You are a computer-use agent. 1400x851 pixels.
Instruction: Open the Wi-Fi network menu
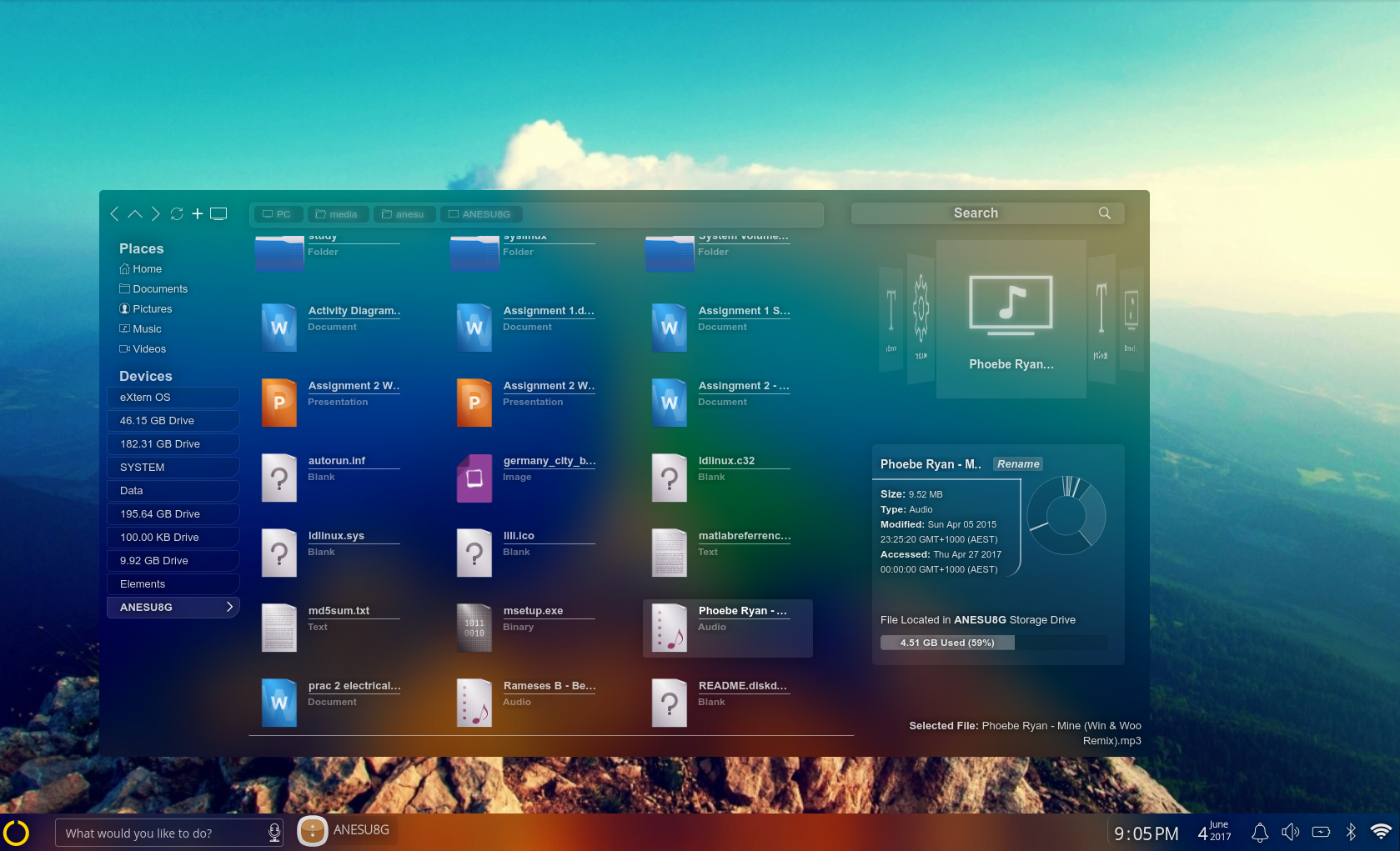pos(1381,832)
